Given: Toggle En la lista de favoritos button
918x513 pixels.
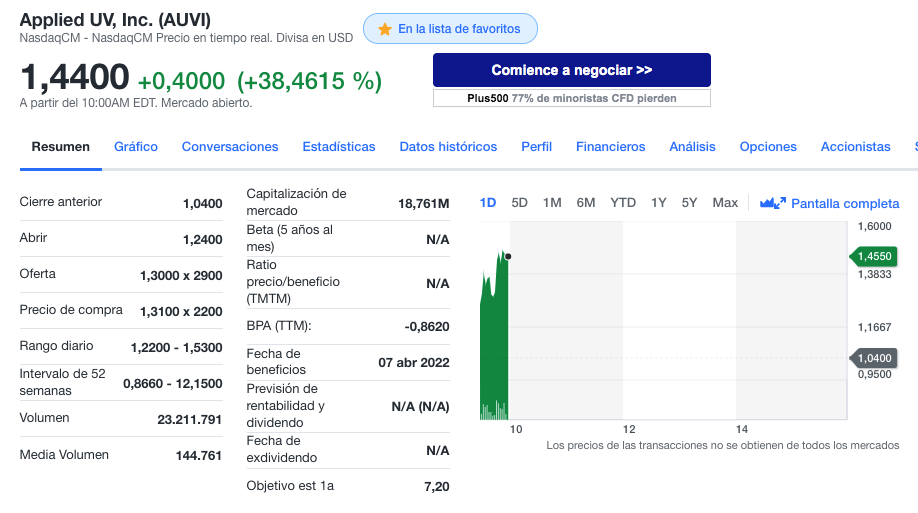Looking at the screenshot, I should click(x=450, y=29).
